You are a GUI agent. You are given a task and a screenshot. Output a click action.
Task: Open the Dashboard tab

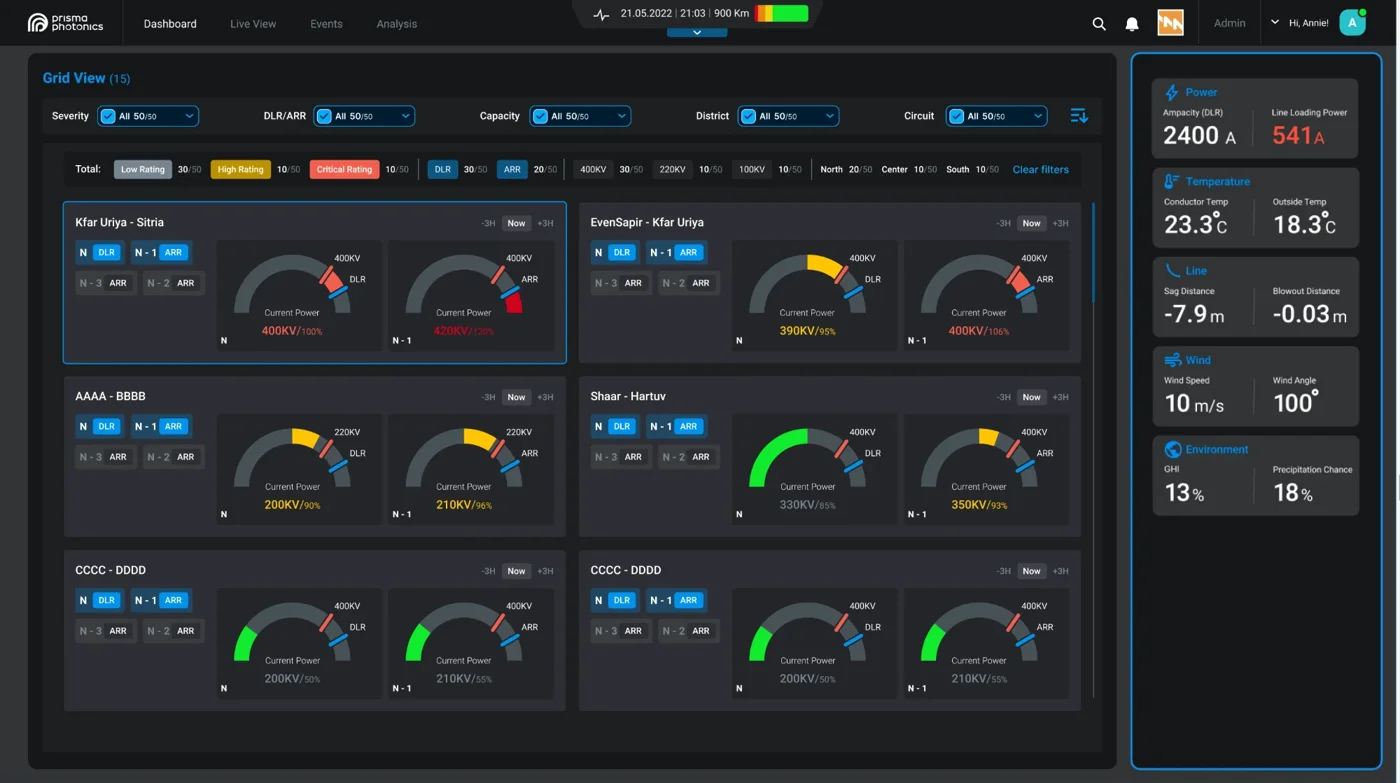(170, 24)
